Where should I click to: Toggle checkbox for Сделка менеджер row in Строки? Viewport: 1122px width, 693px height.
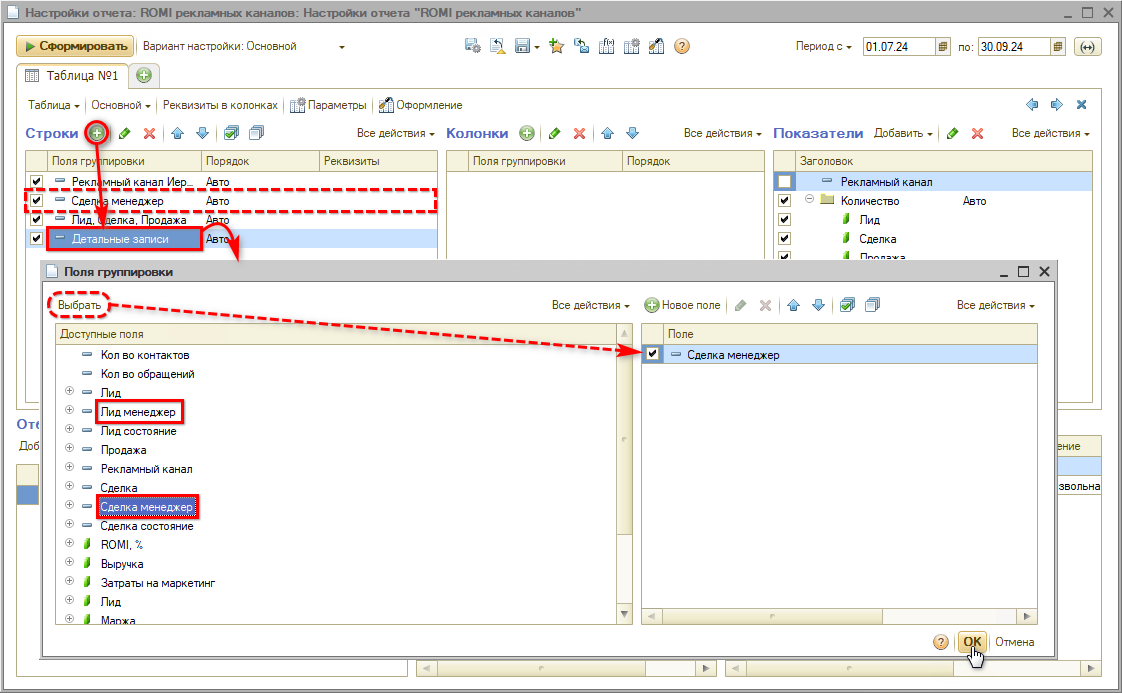click(x=36, y=200)
